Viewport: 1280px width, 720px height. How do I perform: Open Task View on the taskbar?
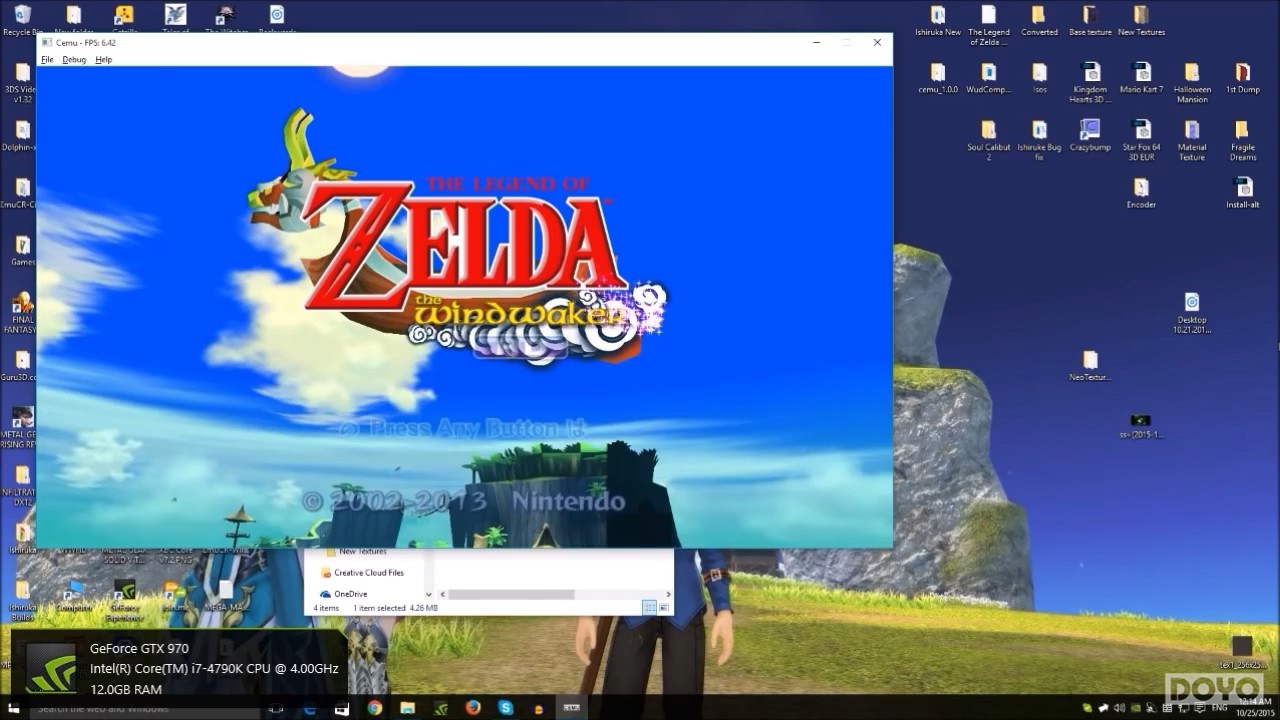(277, 708)
